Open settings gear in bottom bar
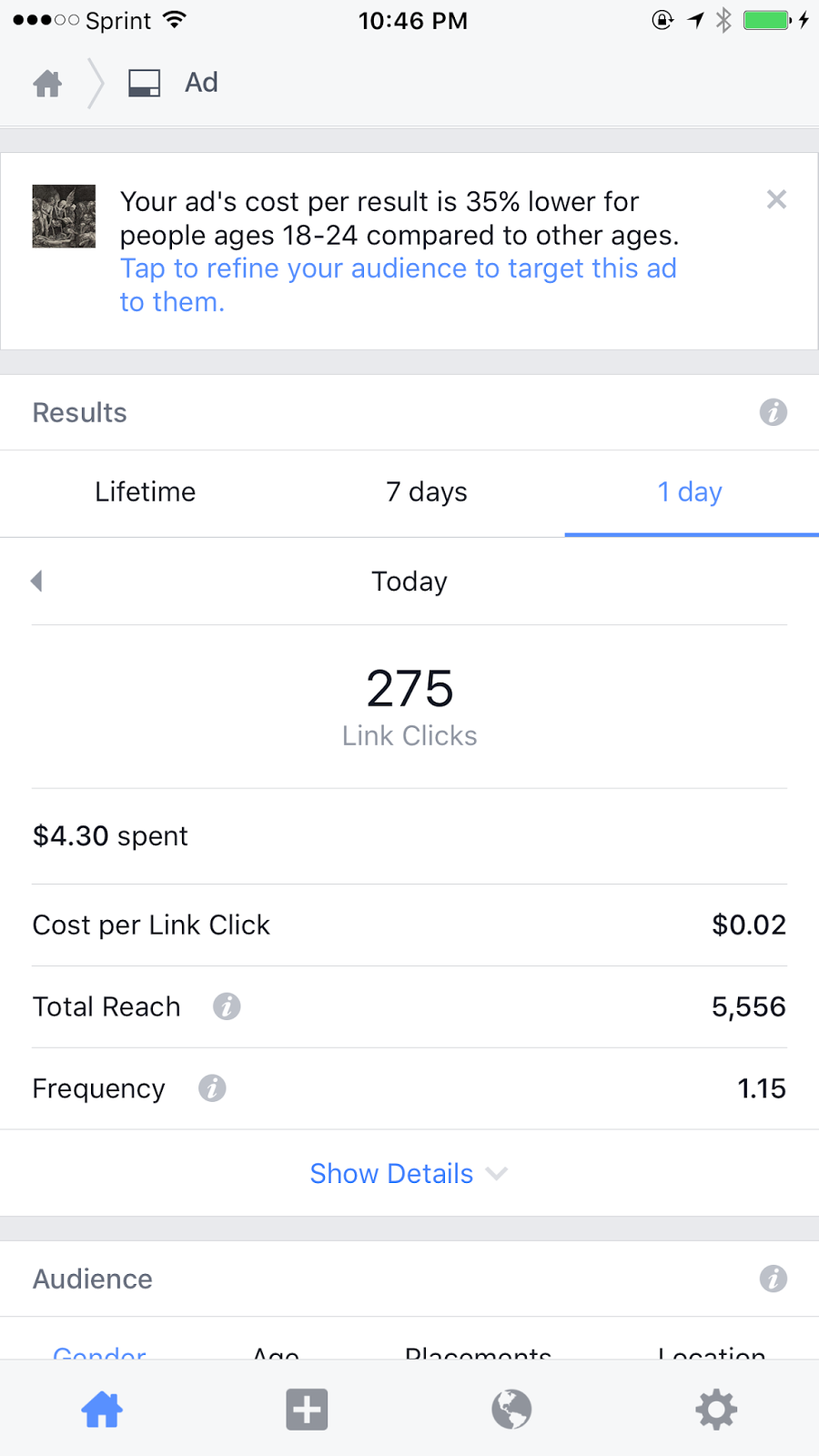The height and width of the screenshot is (1456, 819). coord(716,1410)
